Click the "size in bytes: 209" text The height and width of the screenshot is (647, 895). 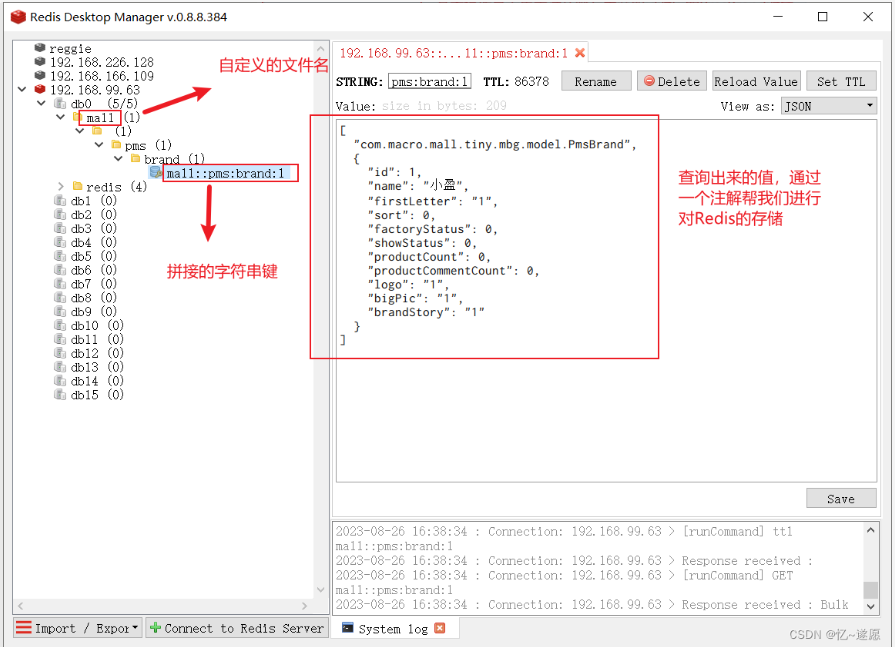(444, 106)
